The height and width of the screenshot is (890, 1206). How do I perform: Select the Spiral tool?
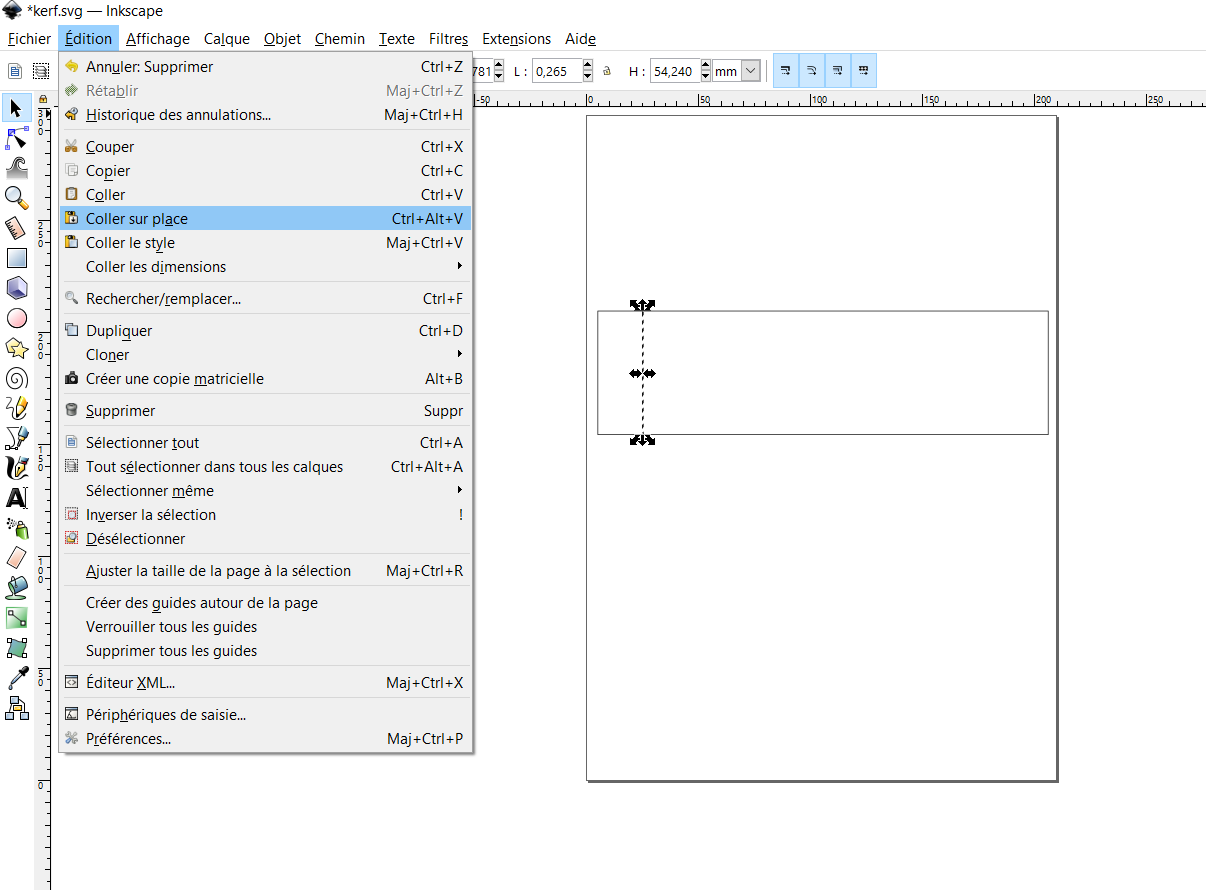coord(16,378)
